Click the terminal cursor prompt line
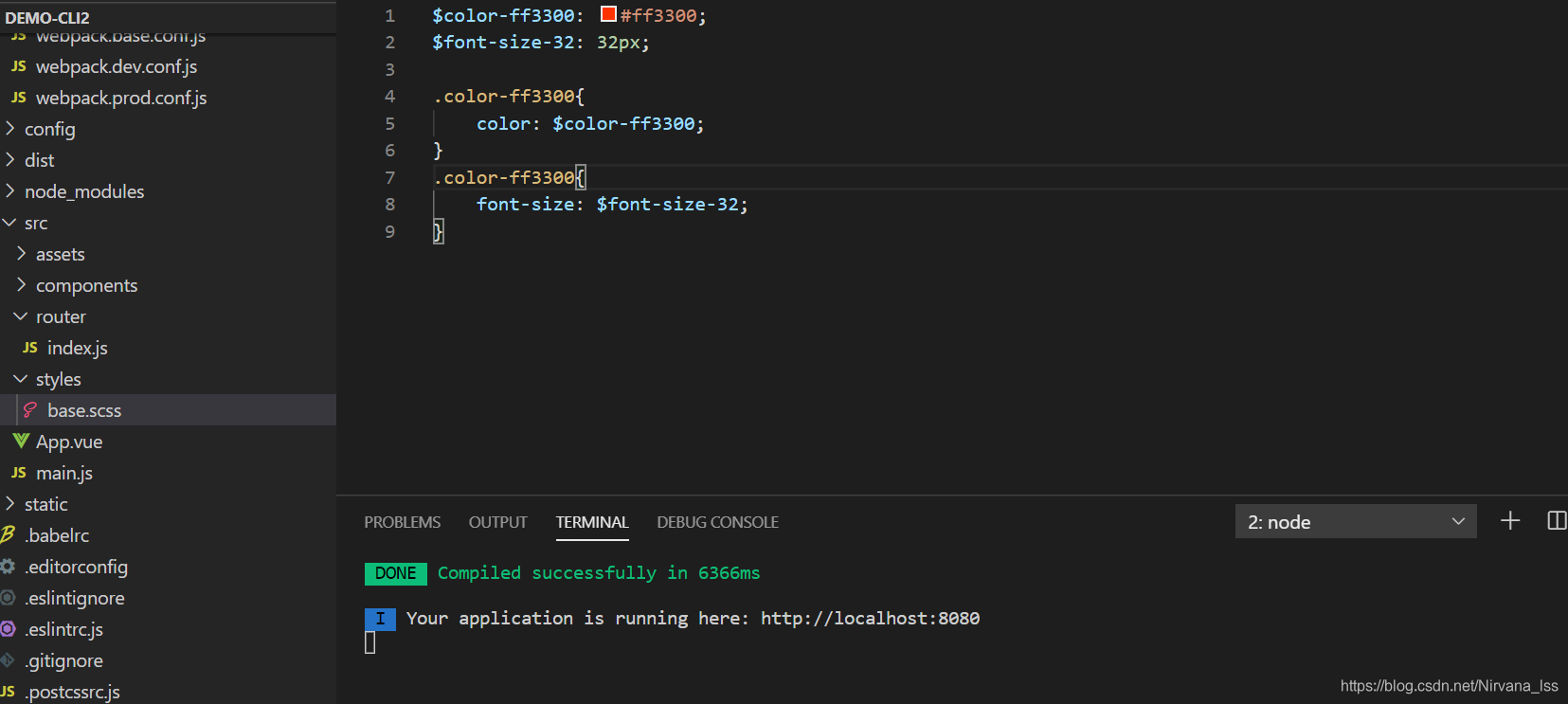The width and height of the screenshot is (1568, 704). [x=370, y=642]
